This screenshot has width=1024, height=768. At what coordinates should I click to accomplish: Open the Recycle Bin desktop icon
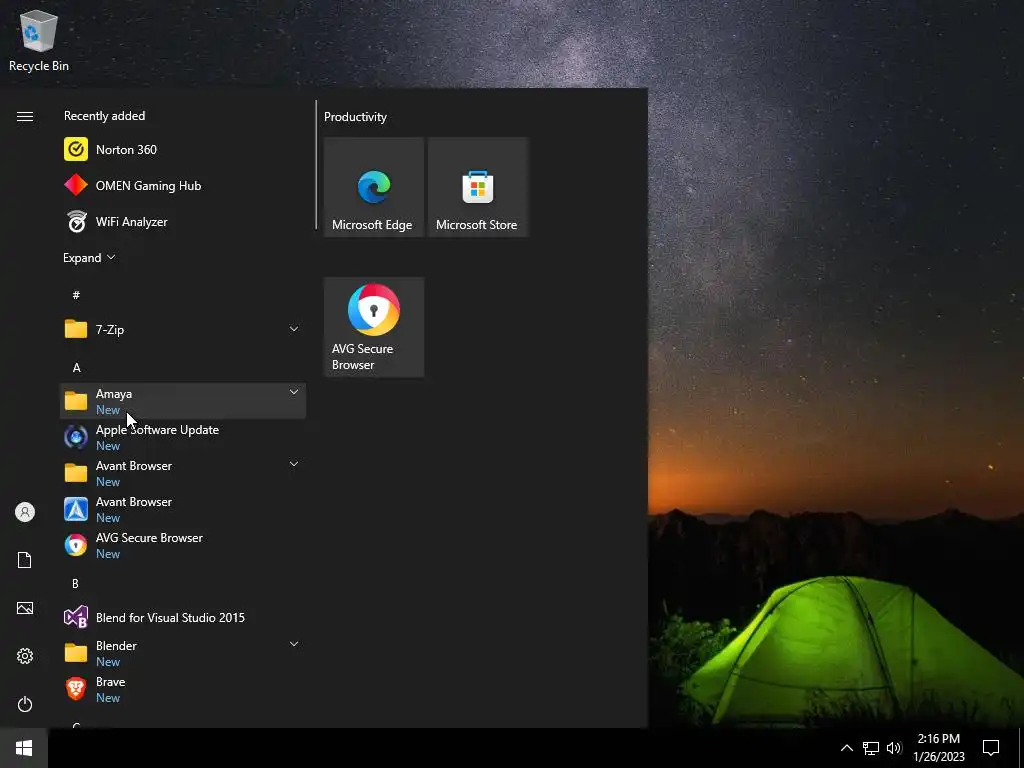click(39, 41)
